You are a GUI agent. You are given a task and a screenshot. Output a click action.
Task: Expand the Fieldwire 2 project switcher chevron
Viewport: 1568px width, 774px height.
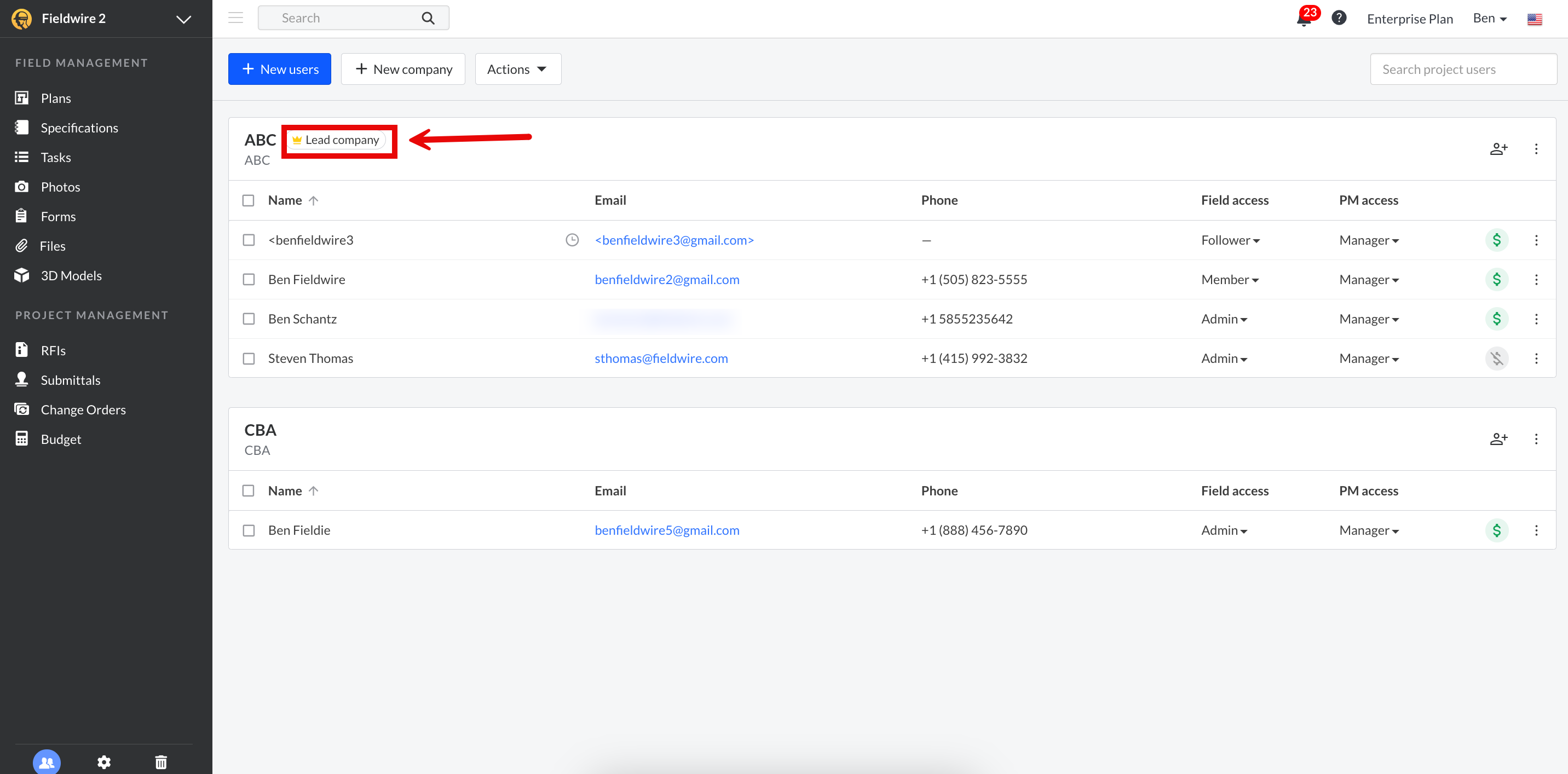[x=183, y=19]
